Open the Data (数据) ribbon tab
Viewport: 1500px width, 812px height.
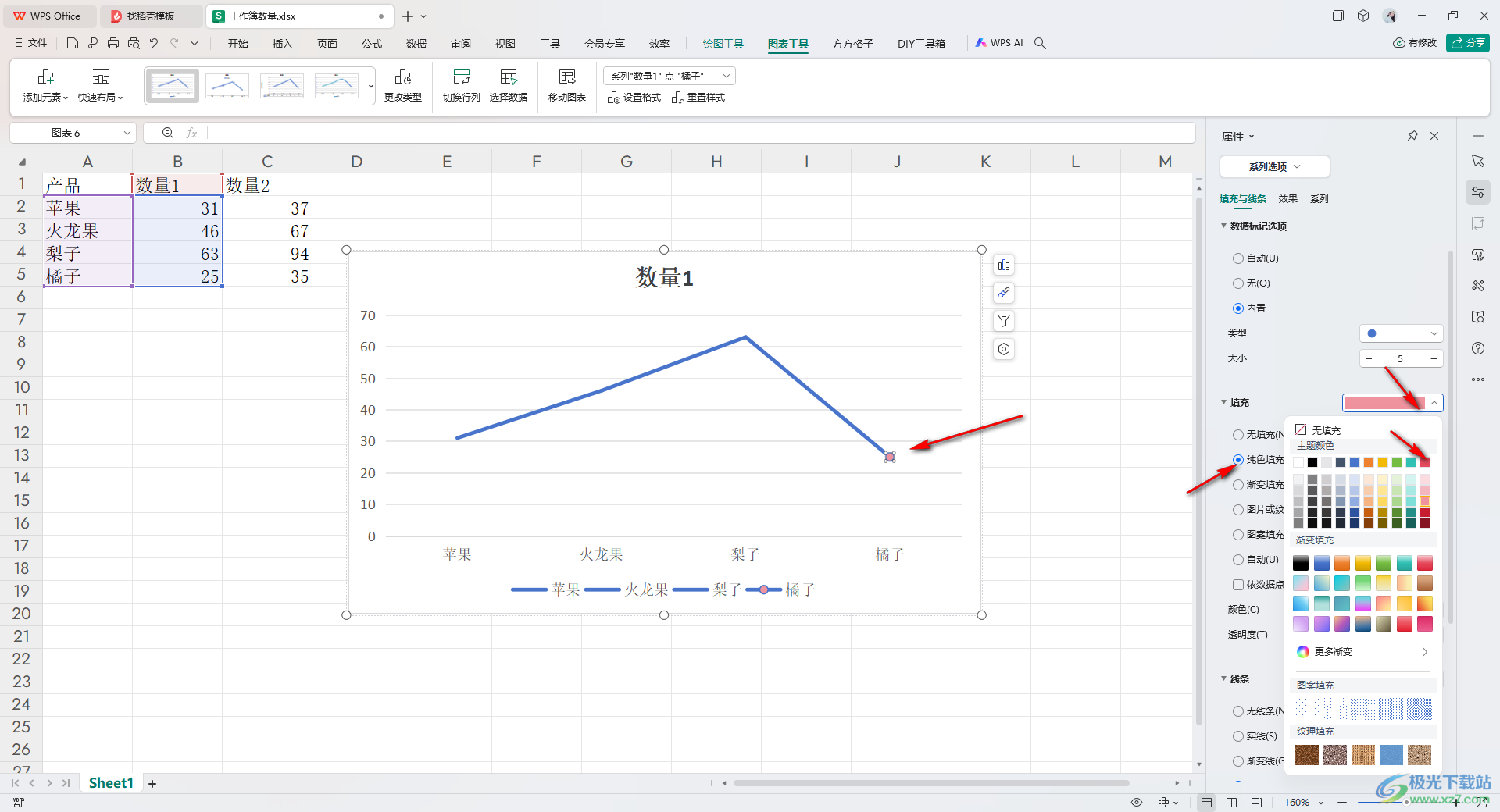click(x=416, y=44)
